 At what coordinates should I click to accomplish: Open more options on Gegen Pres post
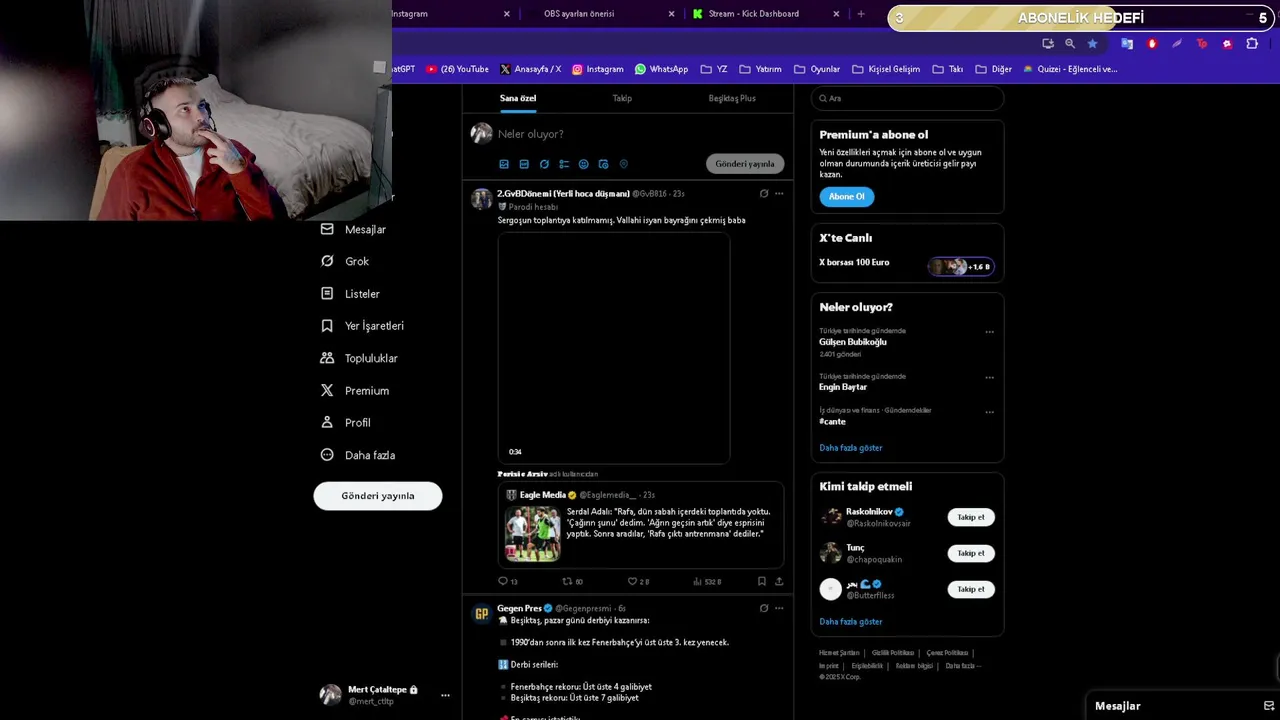tap(779, 608)
